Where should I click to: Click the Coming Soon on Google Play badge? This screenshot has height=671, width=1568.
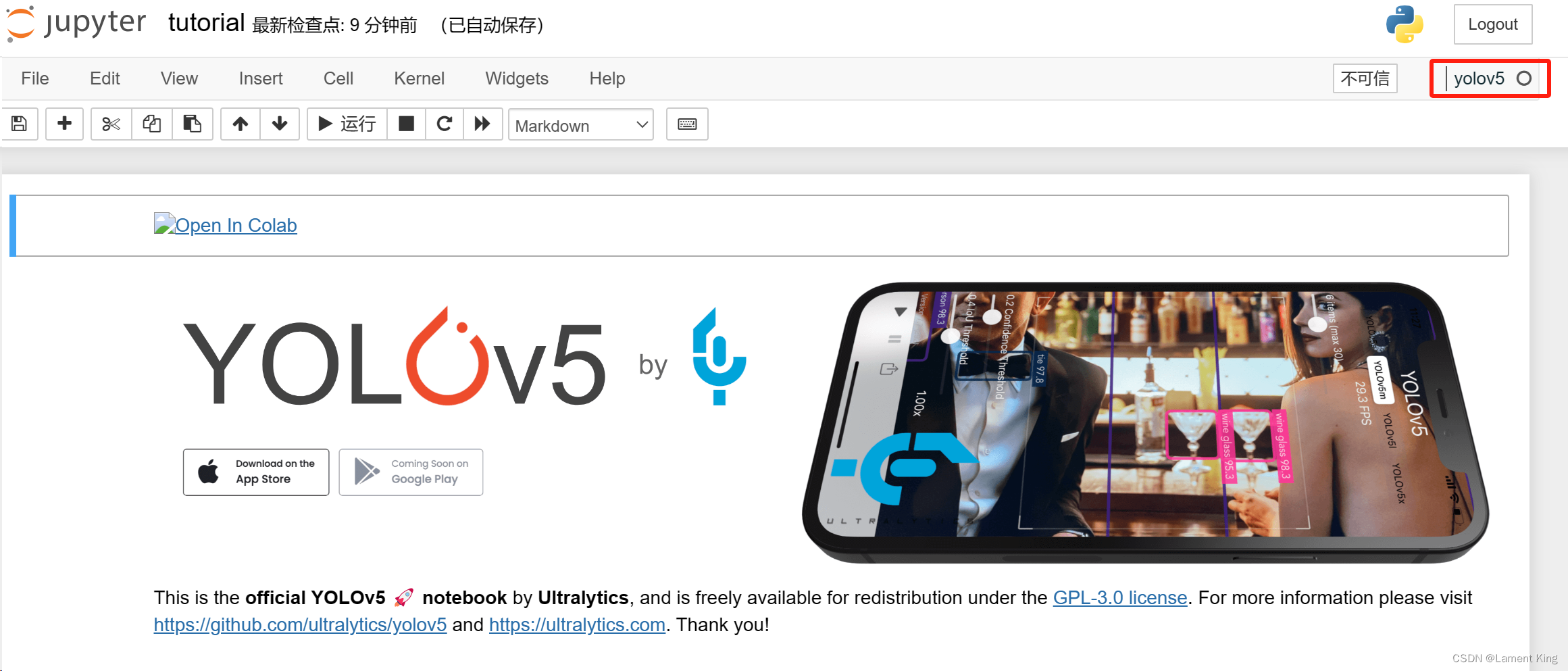tap(411, 472)
